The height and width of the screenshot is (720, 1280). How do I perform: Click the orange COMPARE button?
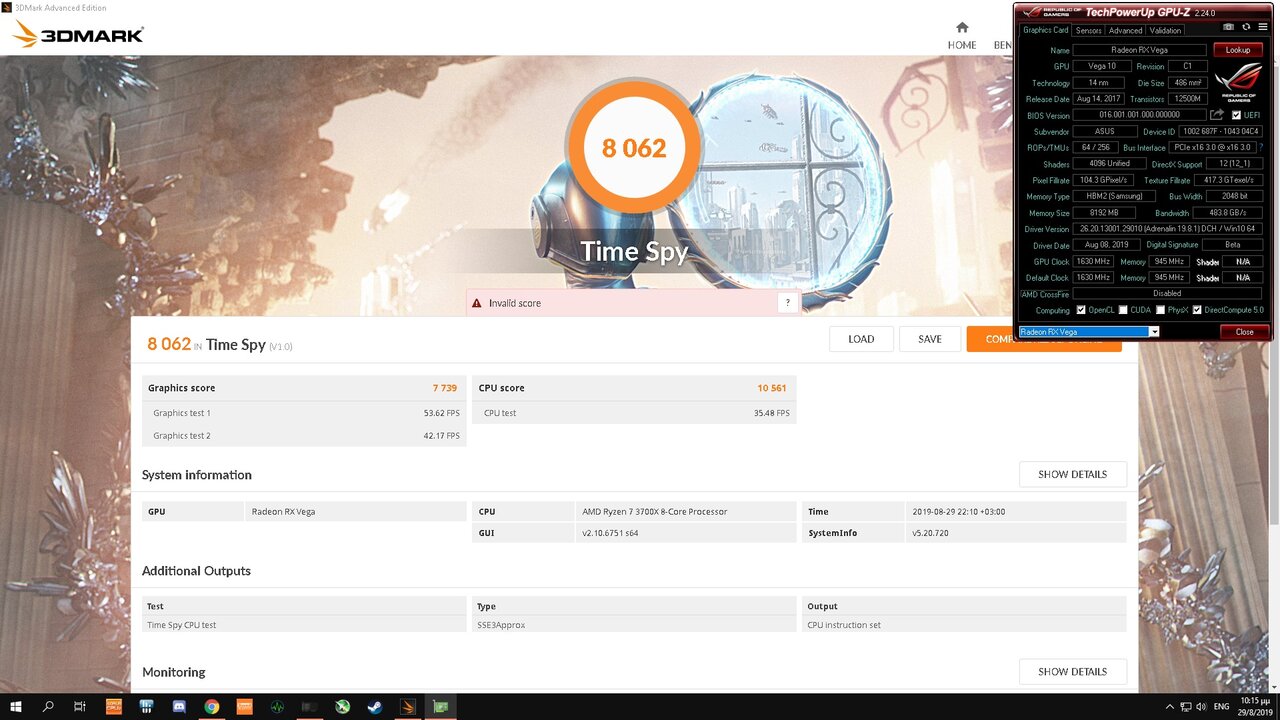[991, 339]
